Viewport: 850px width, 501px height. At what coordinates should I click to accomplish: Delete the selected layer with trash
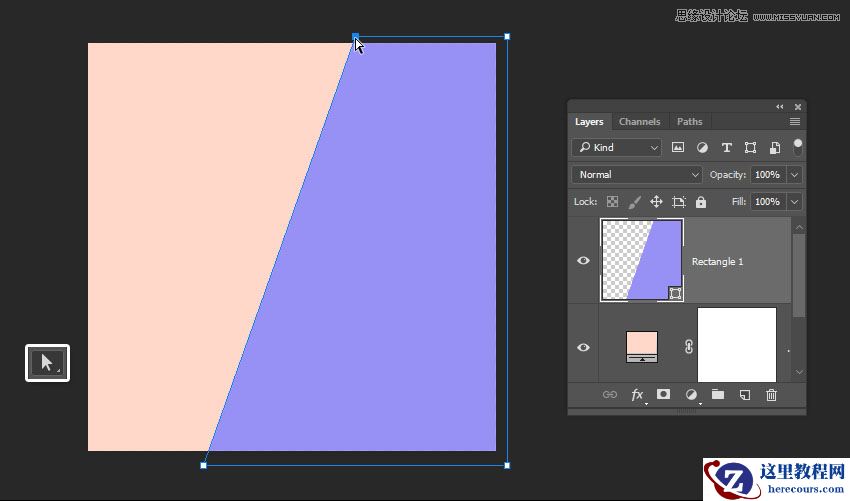(x=771, y=395)
